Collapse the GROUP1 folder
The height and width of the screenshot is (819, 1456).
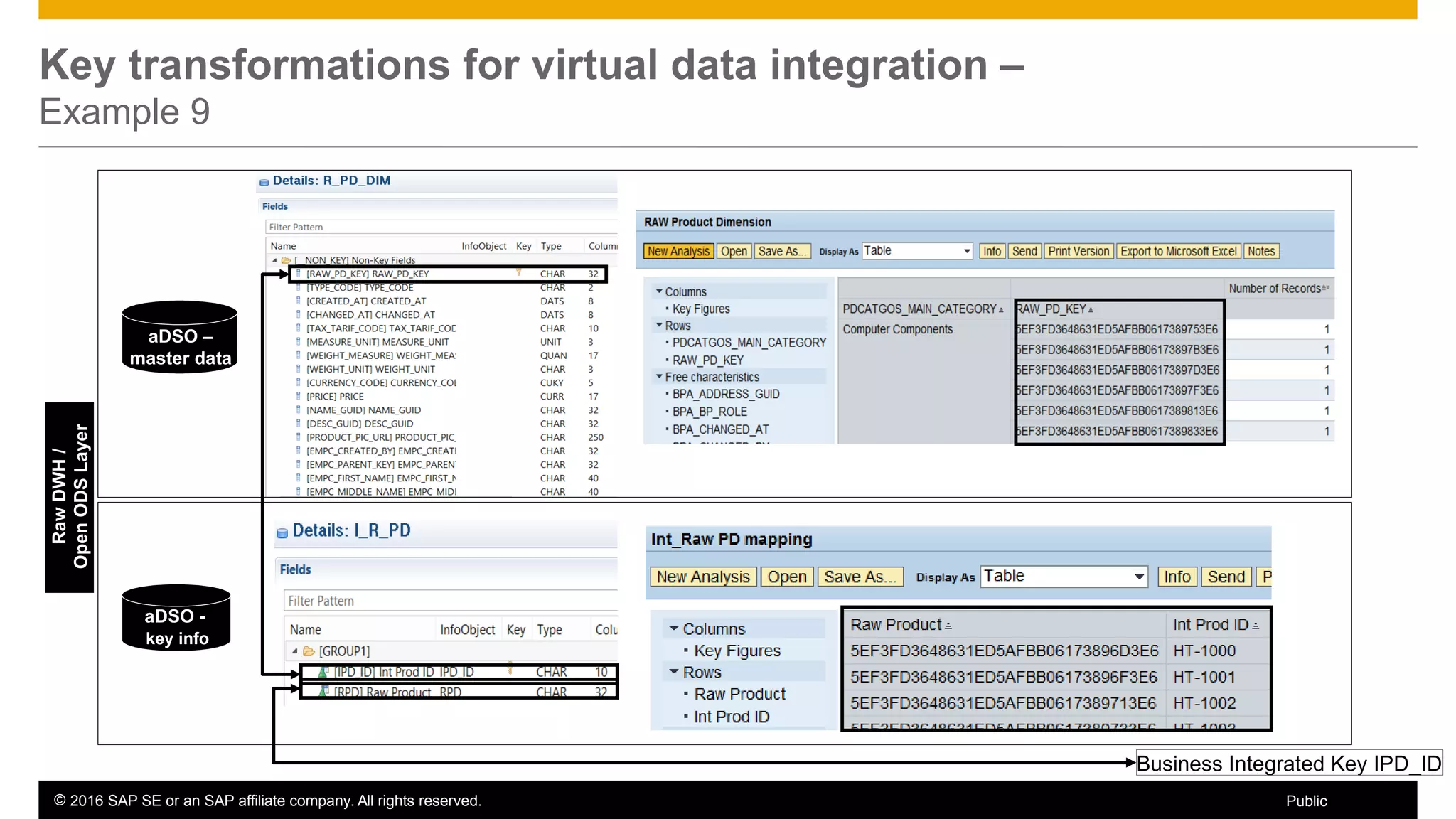pyautogui.click(x=294, y=651)
